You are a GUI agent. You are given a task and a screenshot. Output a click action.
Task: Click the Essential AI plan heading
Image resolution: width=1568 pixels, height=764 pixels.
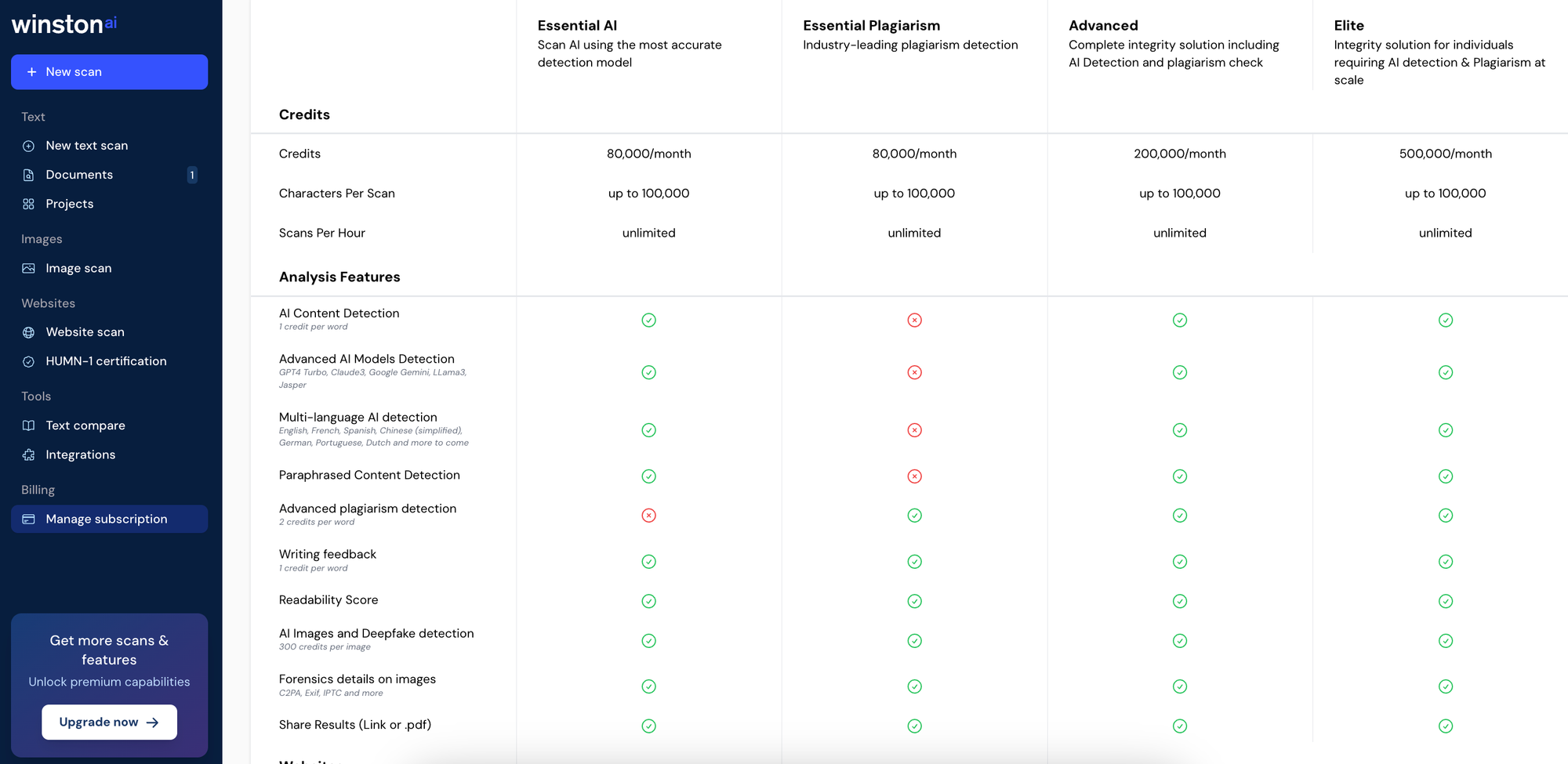click(x=577, y=26)
